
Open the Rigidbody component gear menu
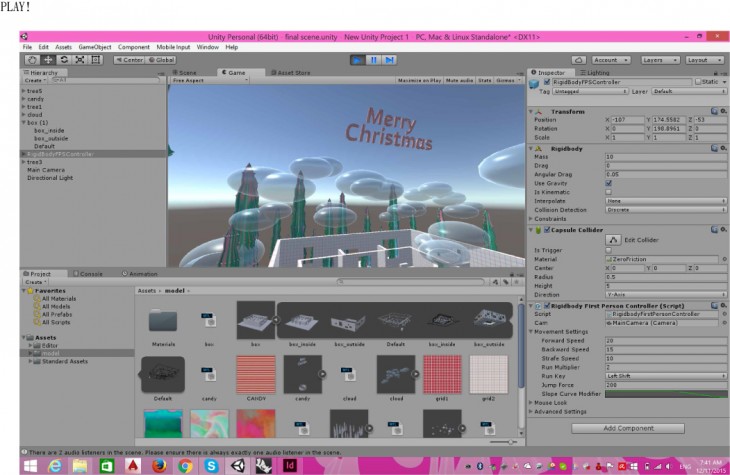click(x=721, y=148)
